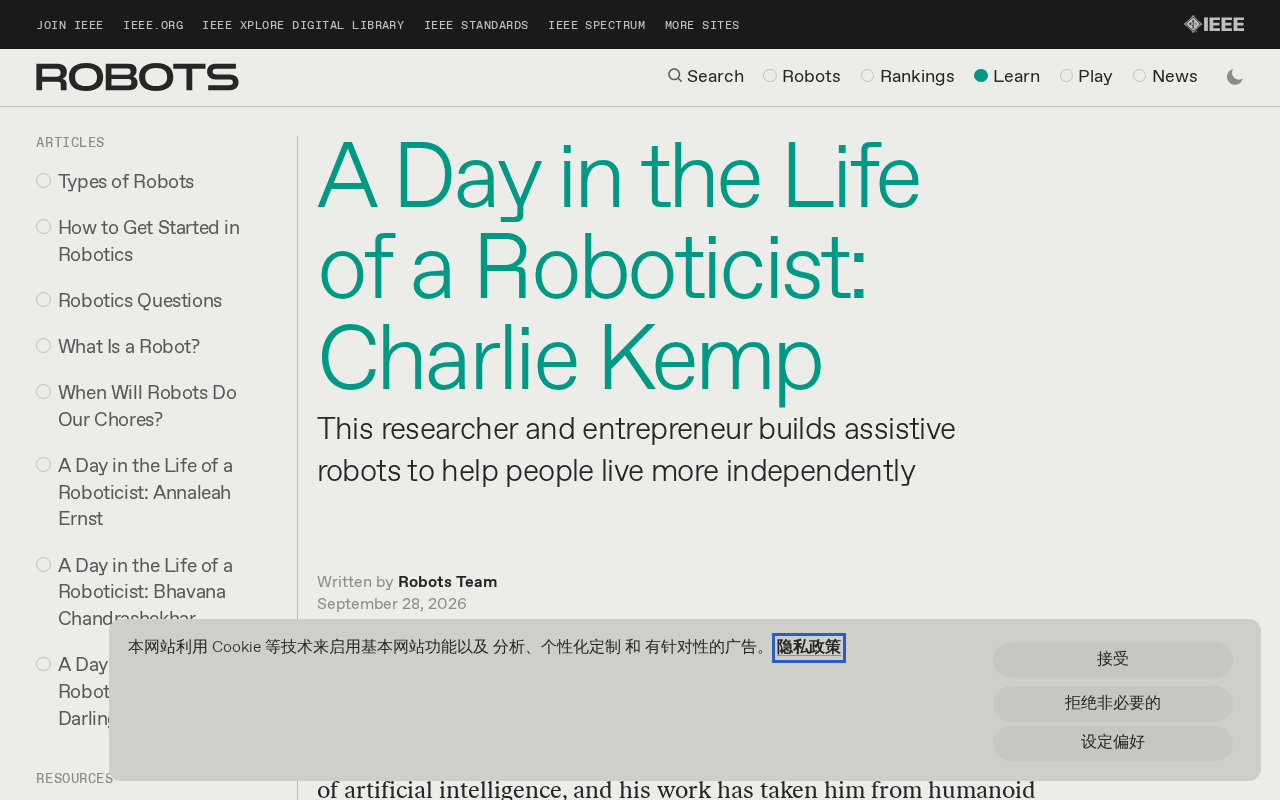Toggle dark mode moon icon
The width and height of the screenshot is (1280, 800).
(x=1235, y=77)
